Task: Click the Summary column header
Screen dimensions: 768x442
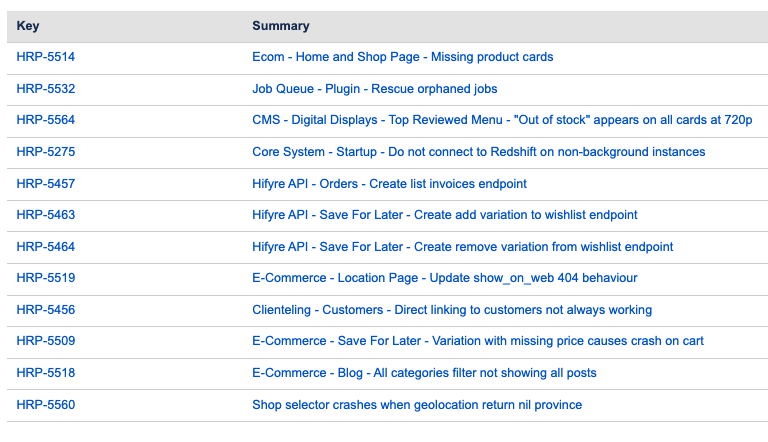Action: coord(280,26)
